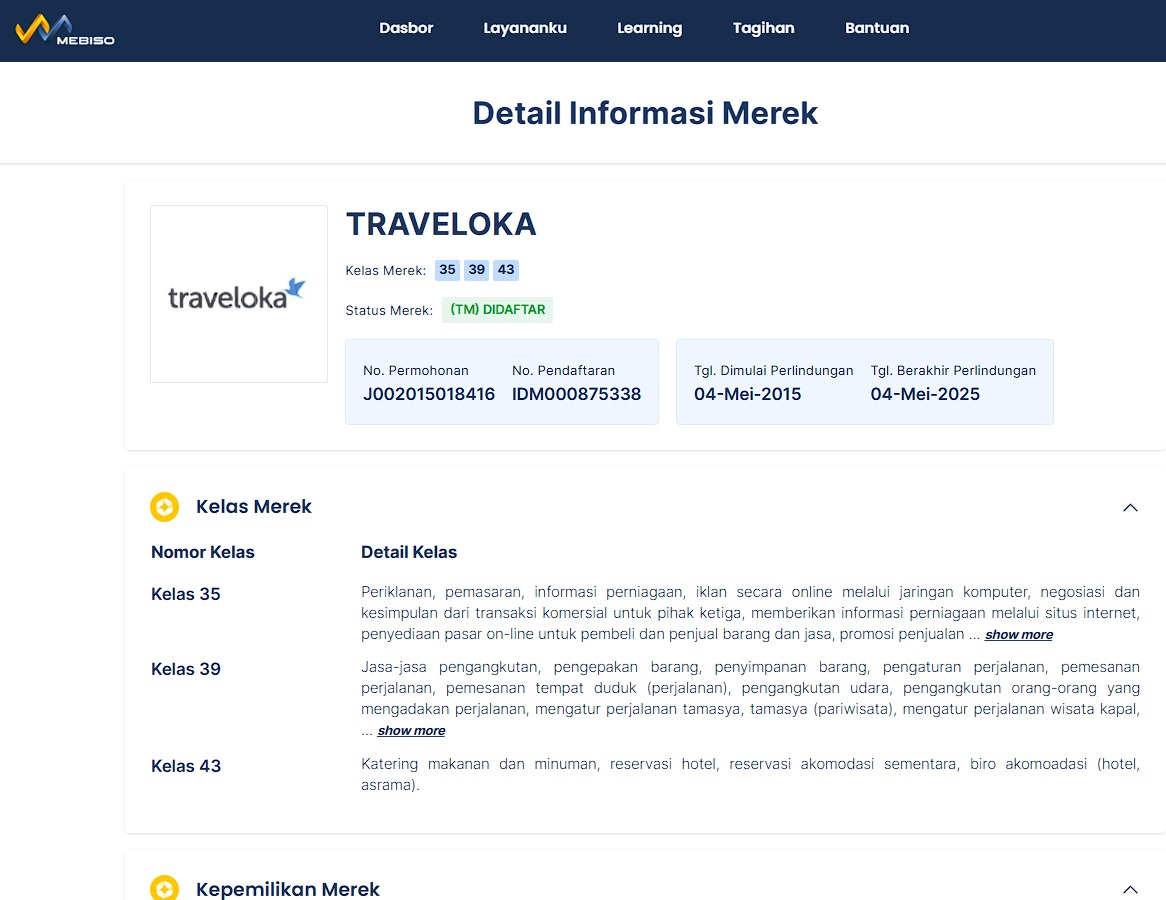Viewport: 1166px width, 900px height.
Task: Collapse the Kepemilikan Merek section
Action: point(1130,889)
